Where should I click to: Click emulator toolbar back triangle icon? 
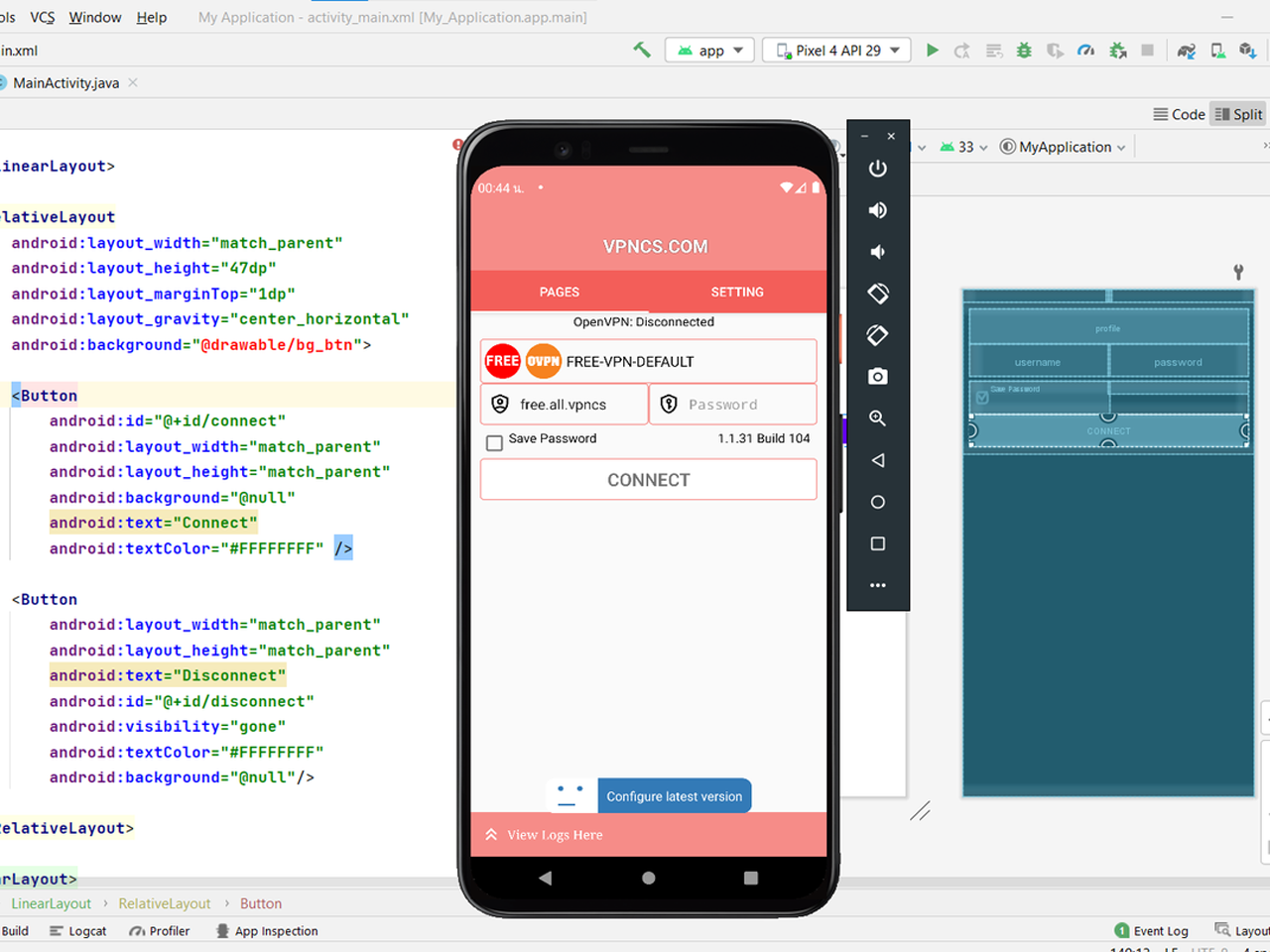pos(877,460)
